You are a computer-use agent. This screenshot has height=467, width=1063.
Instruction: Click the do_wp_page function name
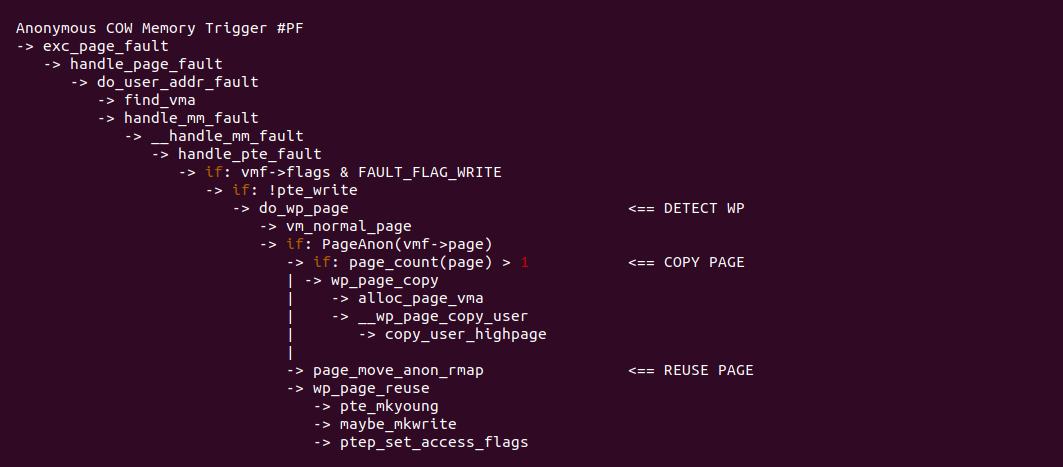pos(303,208)
